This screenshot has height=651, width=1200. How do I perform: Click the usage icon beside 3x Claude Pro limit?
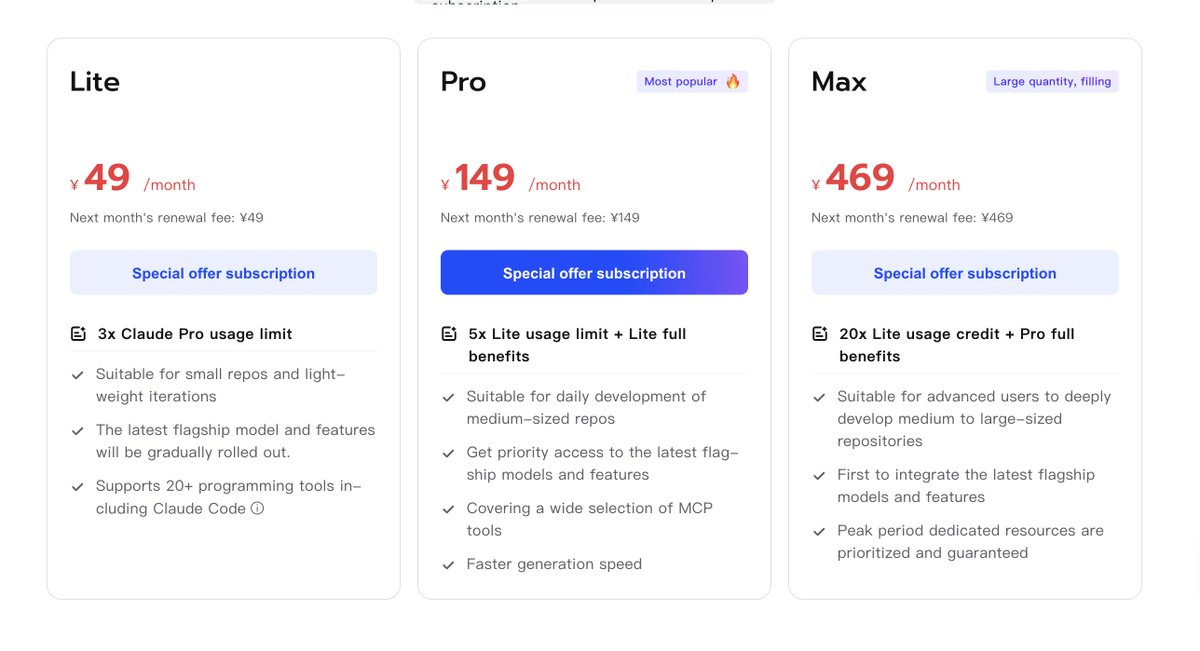[78, 334]
